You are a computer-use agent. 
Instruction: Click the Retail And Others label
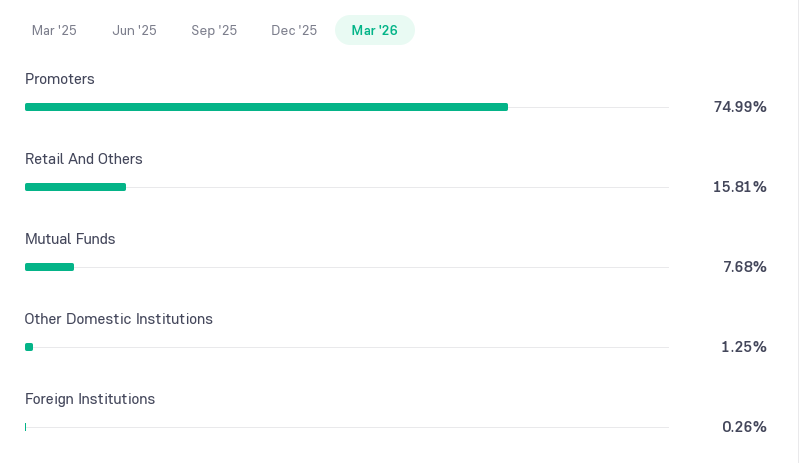84,159
